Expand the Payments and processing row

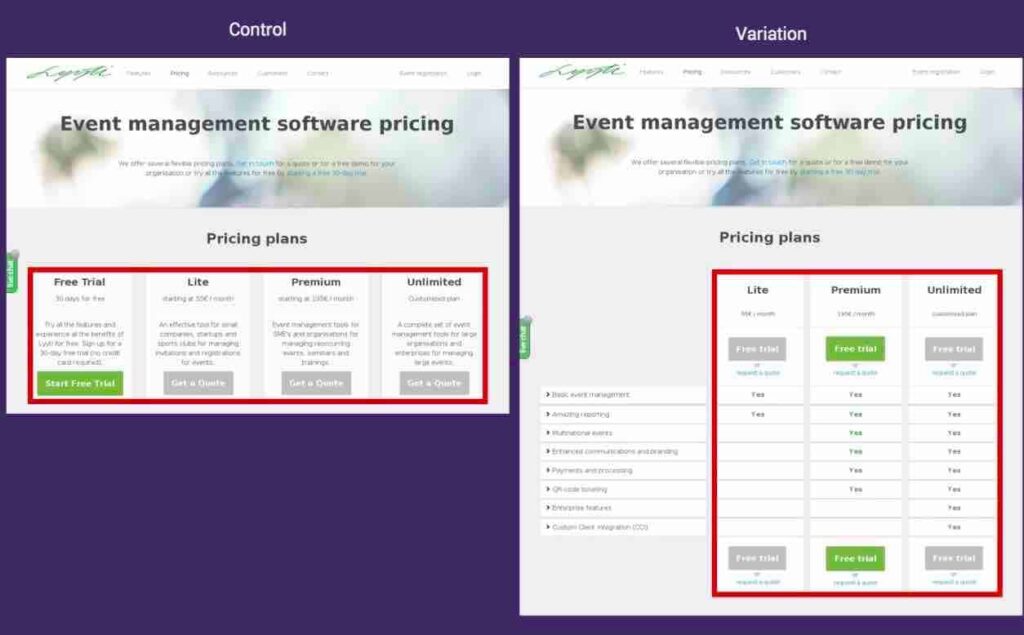tap(592, 470)
